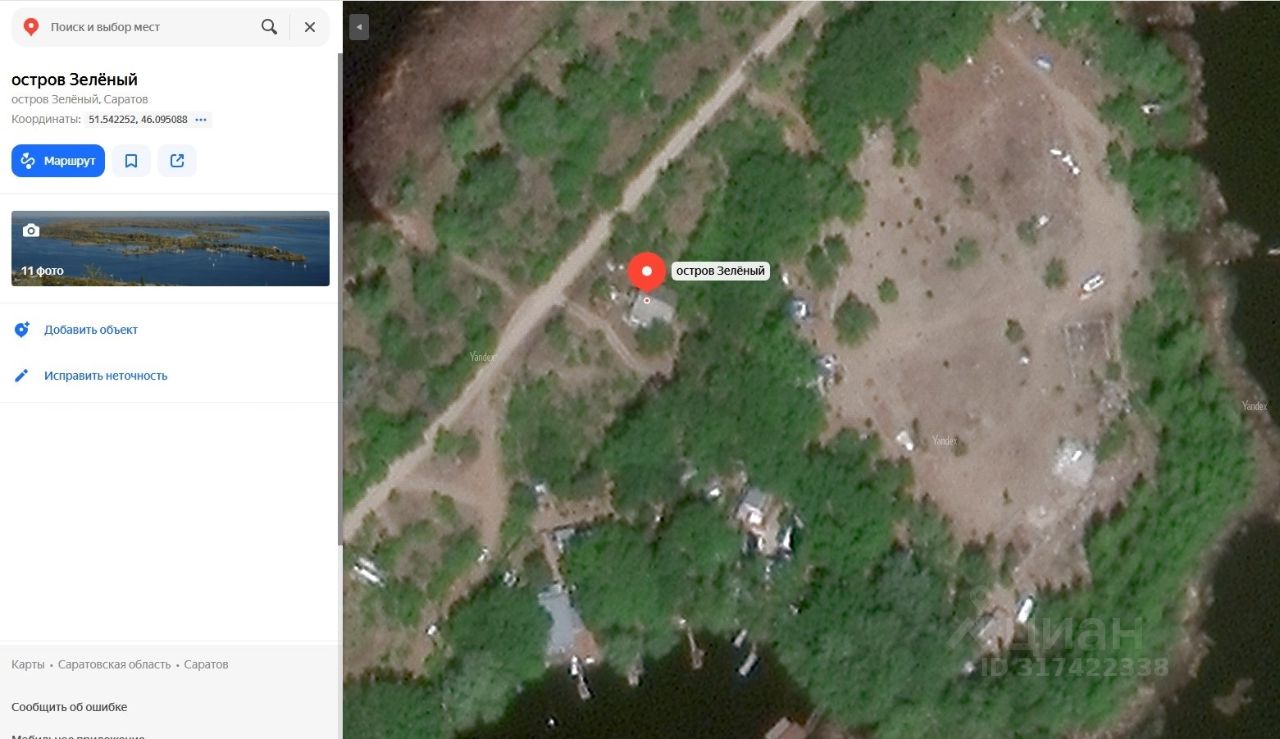Click the share icon button
Viewport: 1280px width, 739px height.
(x=177, y=161)
